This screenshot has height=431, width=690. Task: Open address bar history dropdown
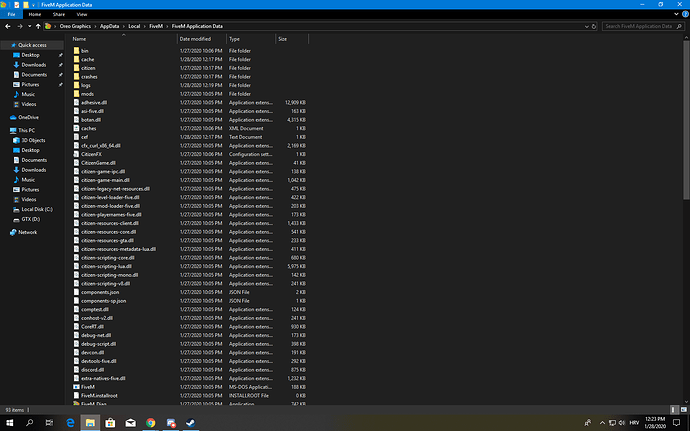pos(586,26)
